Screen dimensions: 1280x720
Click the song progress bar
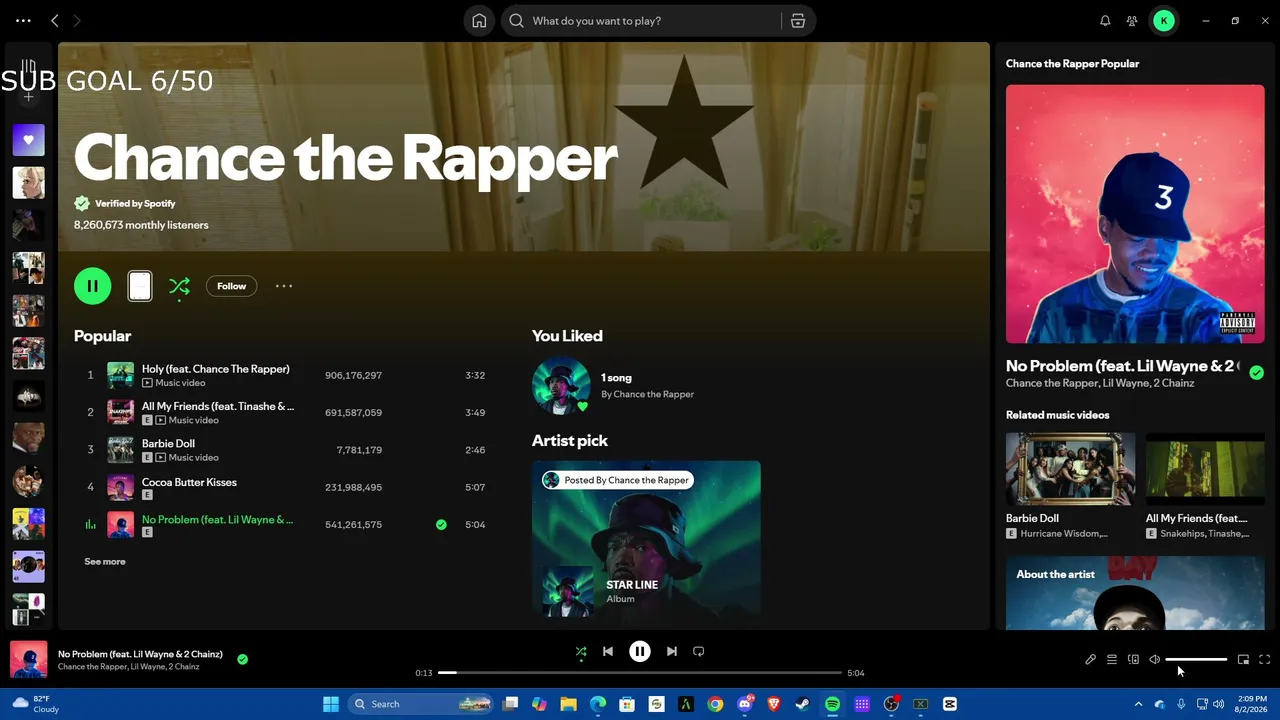click(x=640, y=673)
